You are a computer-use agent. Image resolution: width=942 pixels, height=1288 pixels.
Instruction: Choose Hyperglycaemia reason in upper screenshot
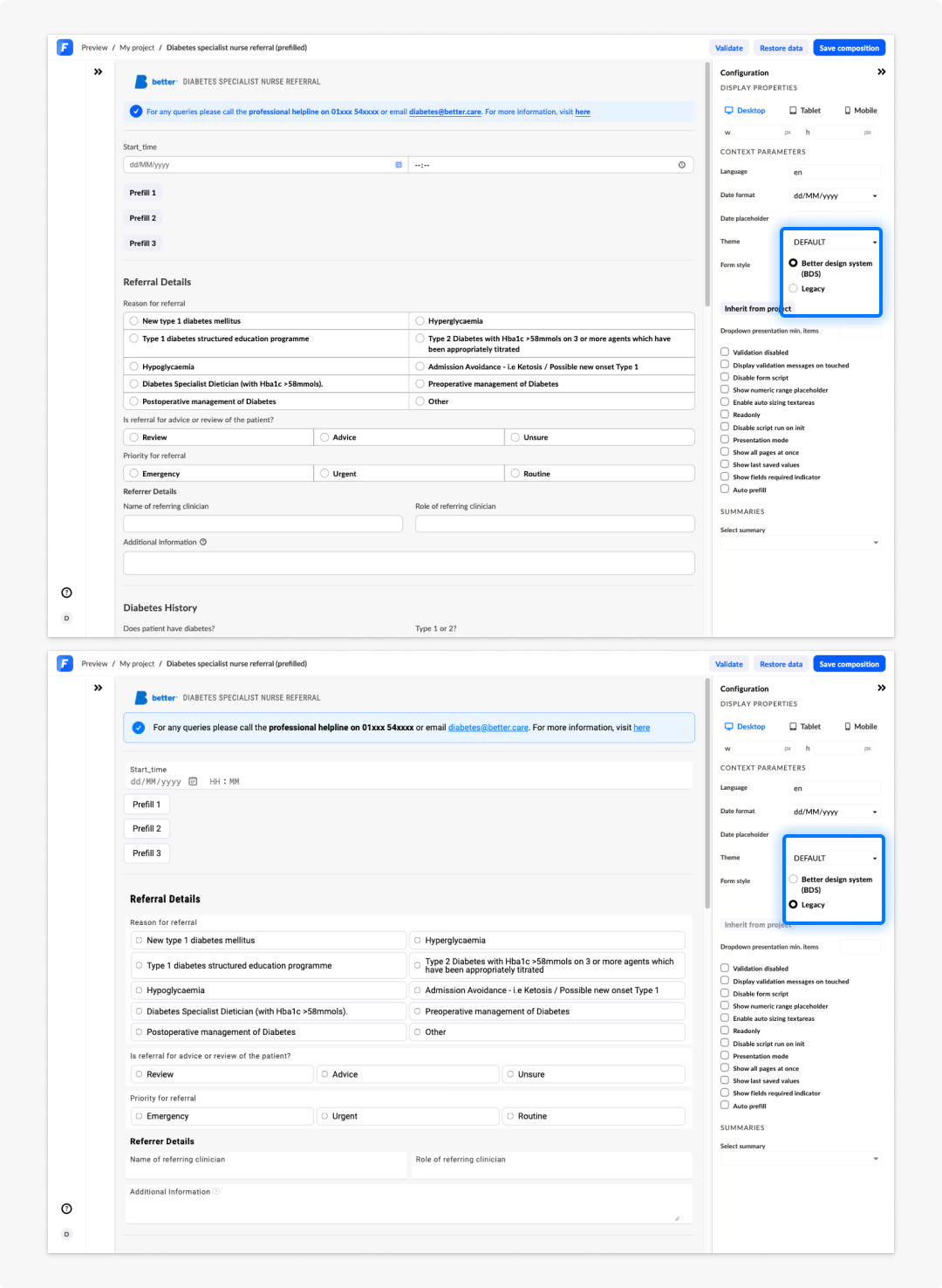point(420,321)
